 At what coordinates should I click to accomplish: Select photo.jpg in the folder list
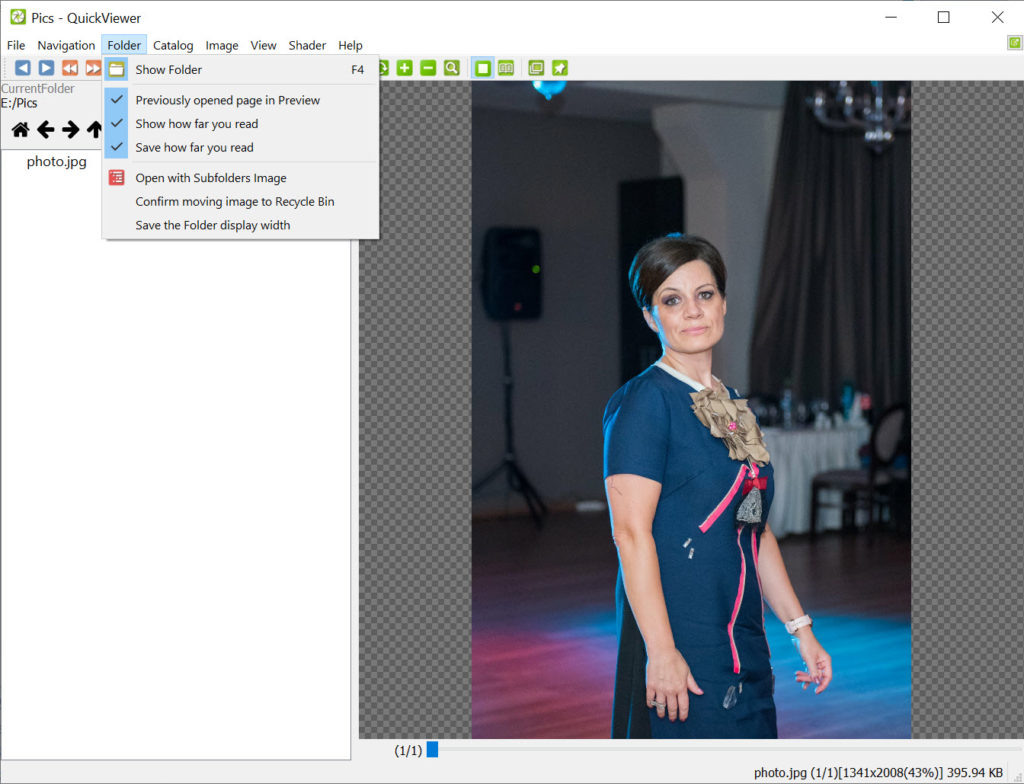point(56,161)
